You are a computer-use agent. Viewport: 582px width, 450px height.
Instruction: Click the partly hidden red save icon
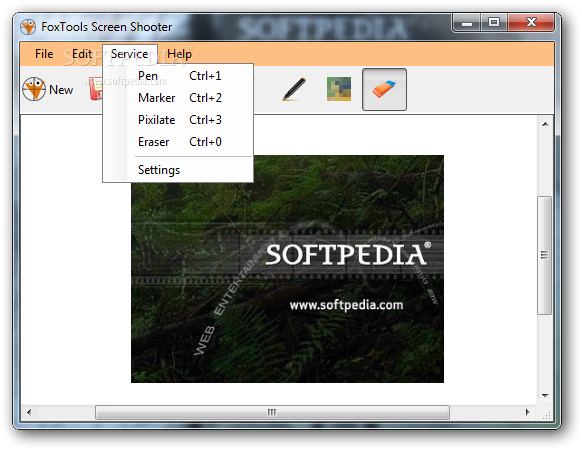[x=96, y=88]
